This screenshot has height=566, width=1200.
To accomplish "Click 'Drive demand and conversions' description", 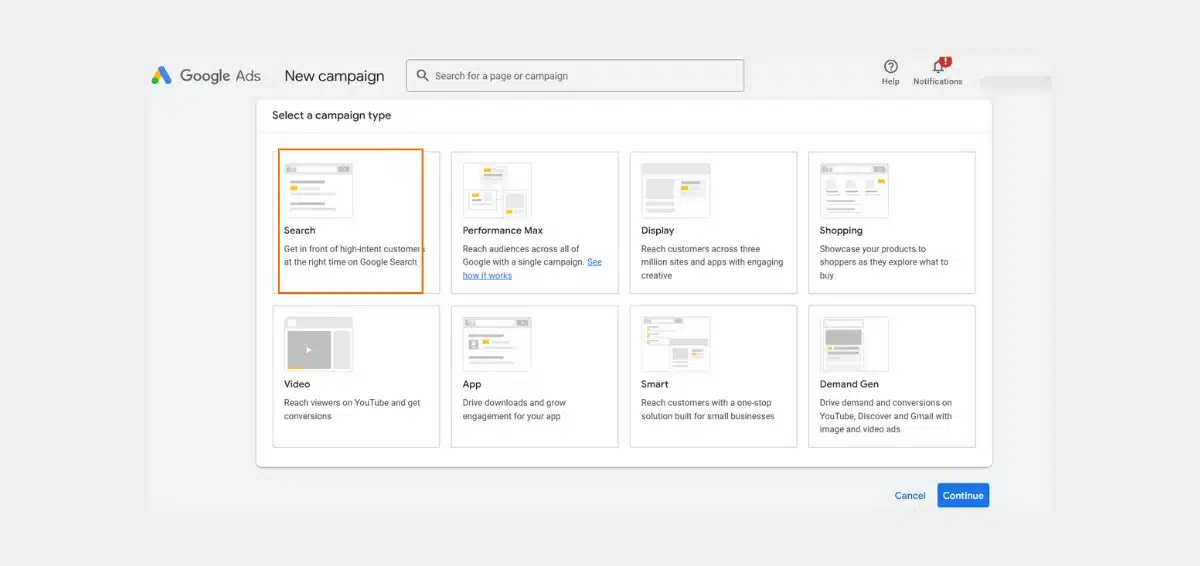I will [886, 416].
